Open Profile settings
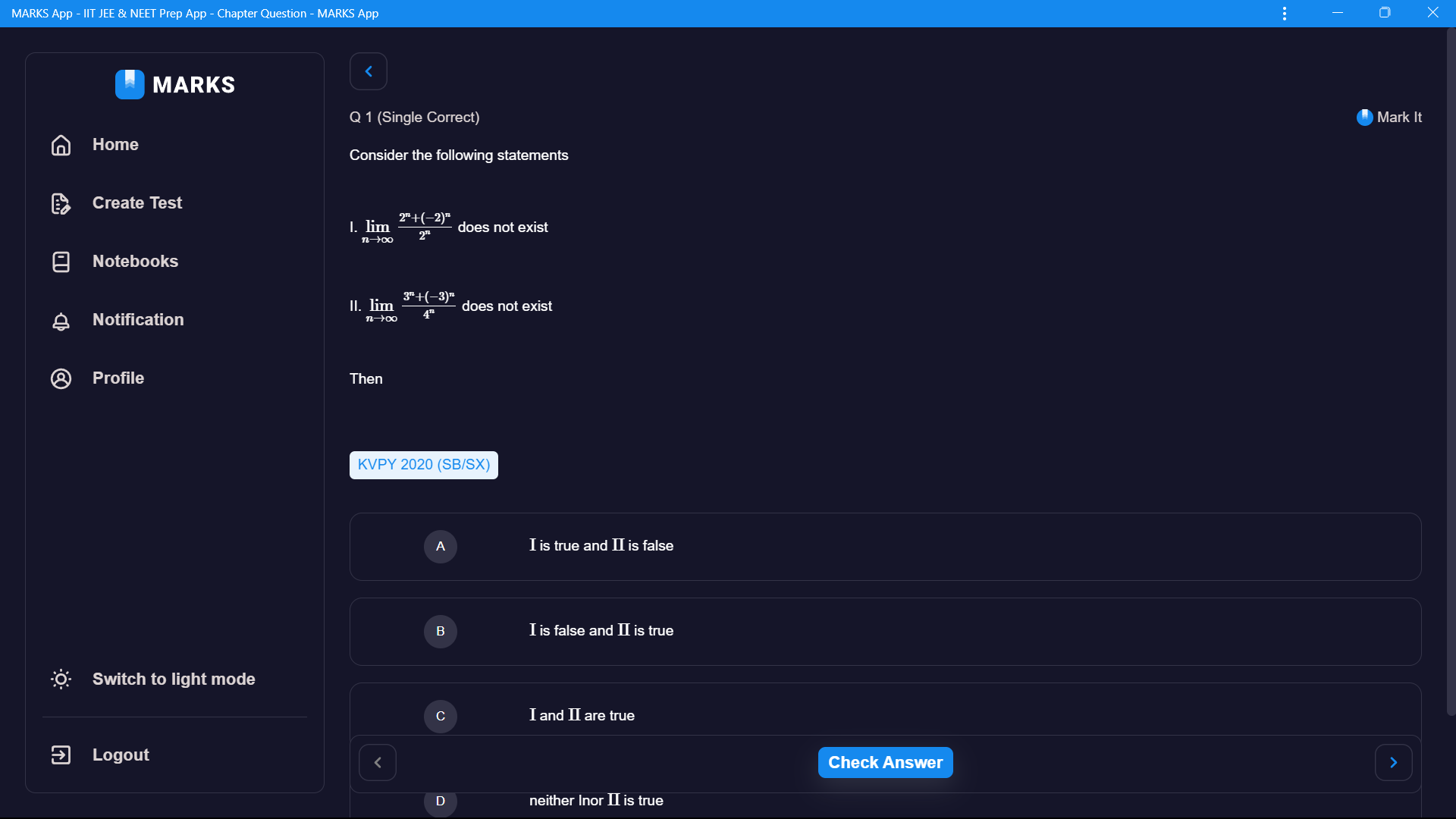Viewport: 1456px width, 819px height. tap(118, 377)
